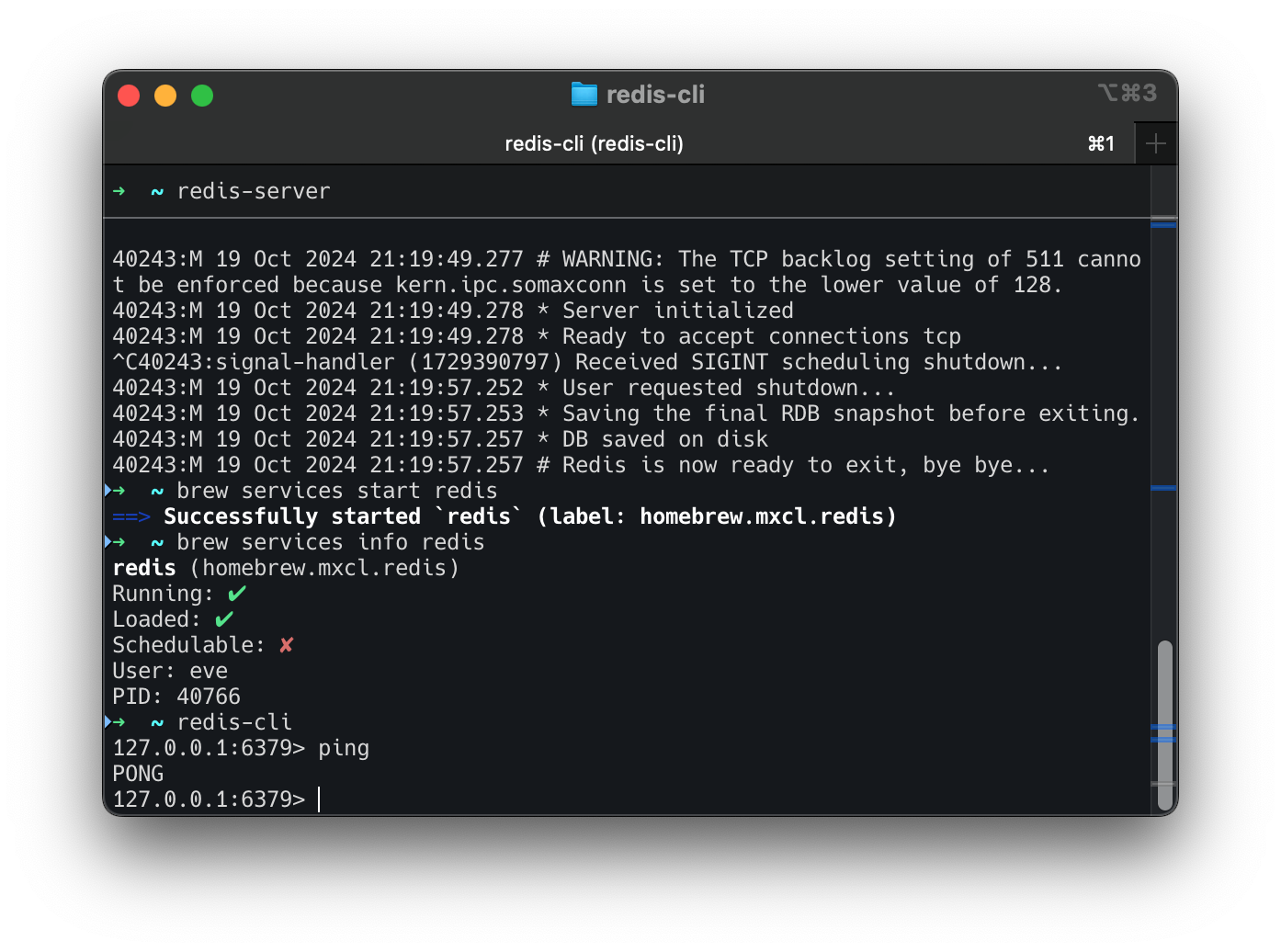This screenshot has width=1281, height=952.
Task: Click the green Running checkmark
Action: (x=237, y=594)
